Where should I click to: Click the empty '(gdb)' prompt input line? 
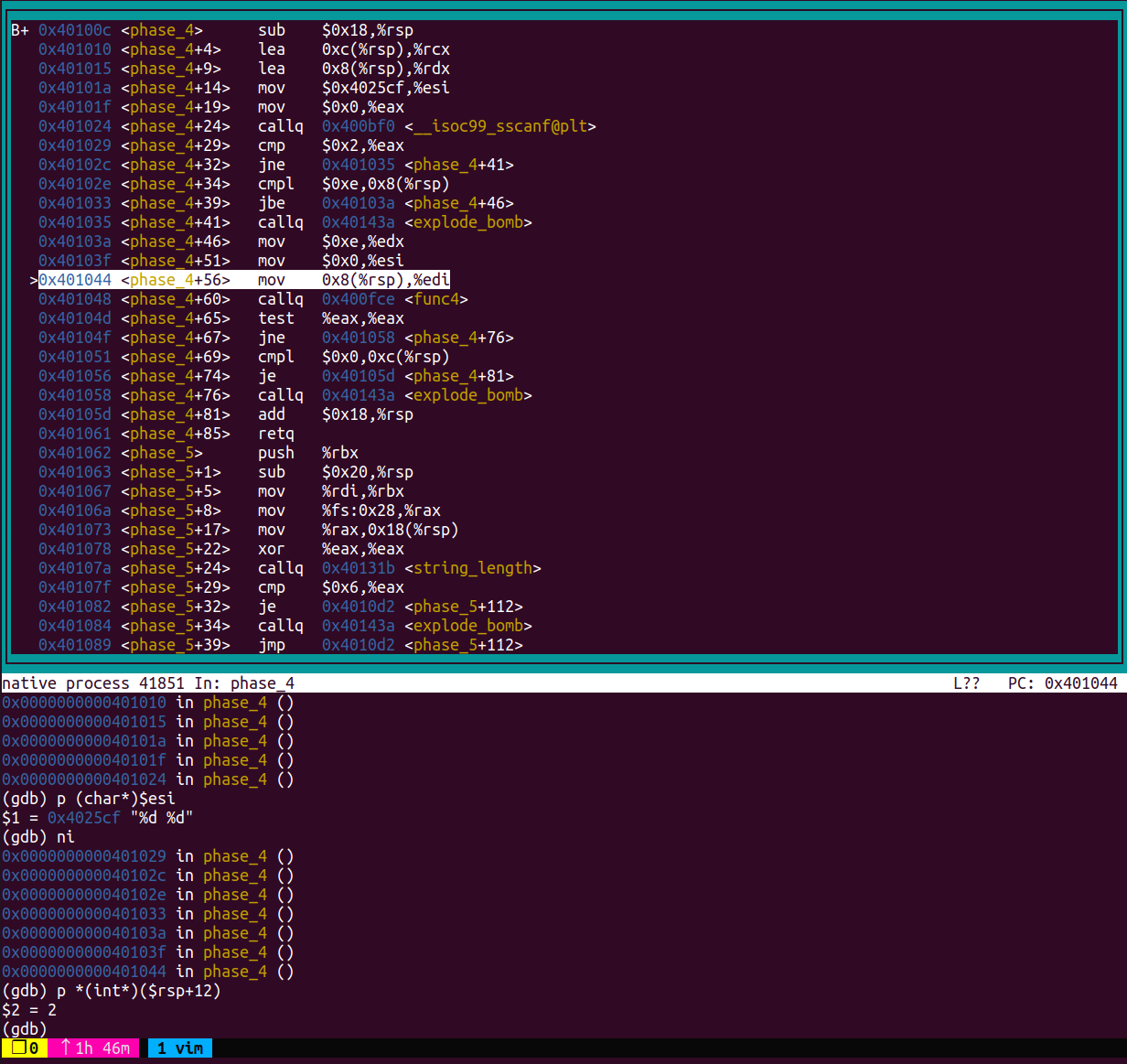(25, 1029)
